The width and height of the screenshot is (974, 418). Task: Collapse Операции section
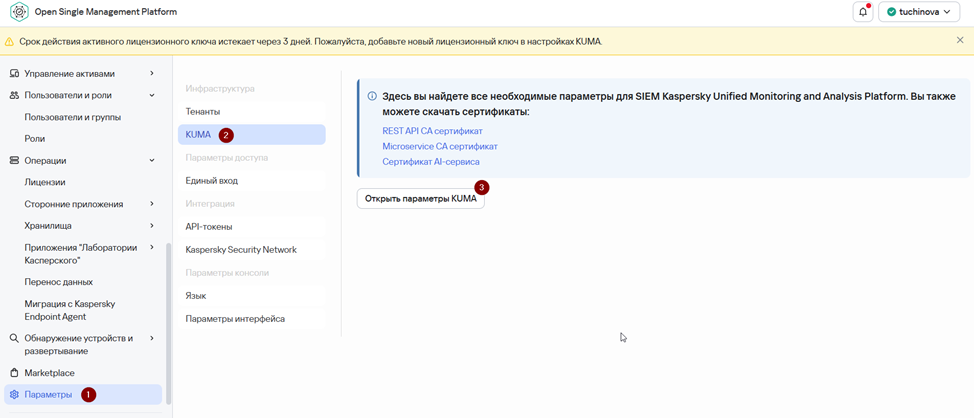coord(152,160)
